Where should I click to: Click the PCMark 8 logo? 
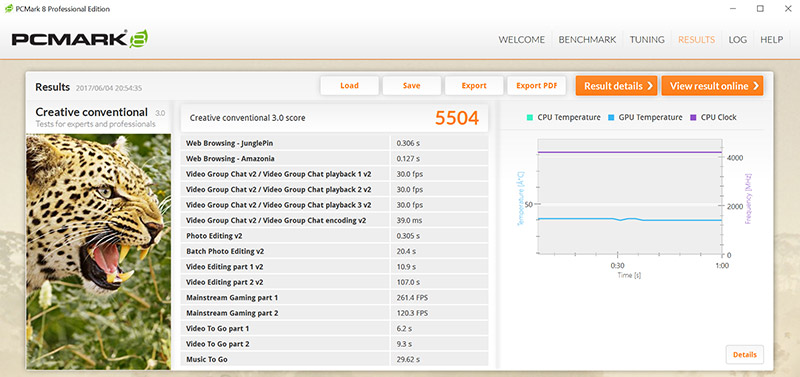pyautogui.click(x=80, y=39)
